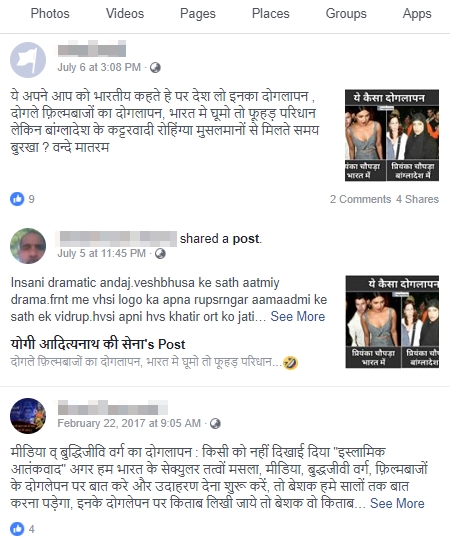
Task: Click the July 6 at 3:08 PM timestamp
Action: 99,67
